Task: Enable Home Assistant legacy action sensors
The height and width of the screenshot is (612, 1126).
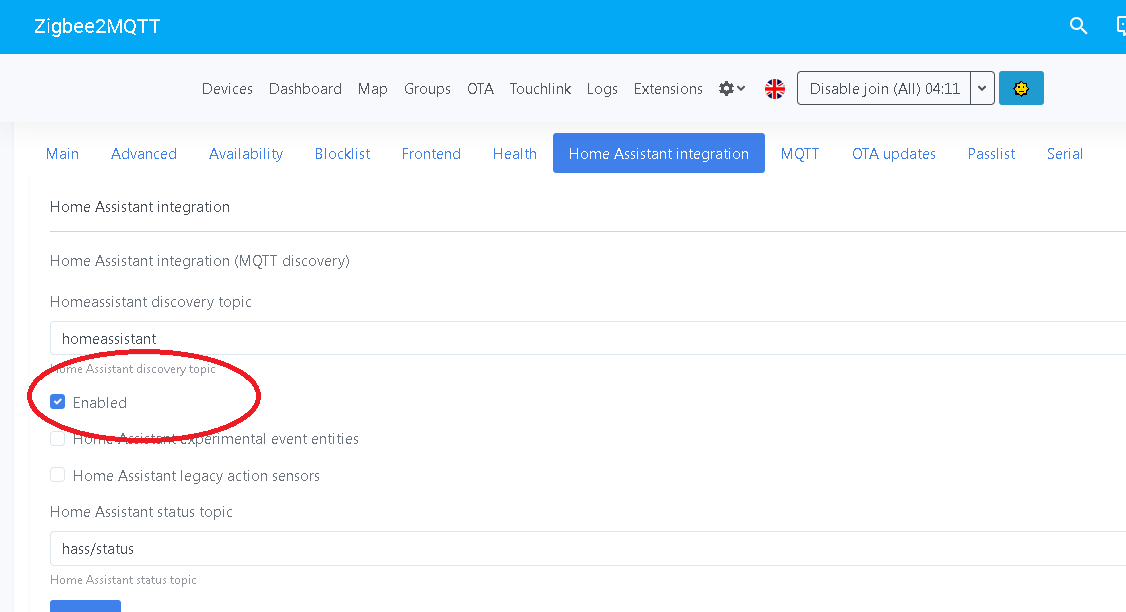Action: pos(57,475)
